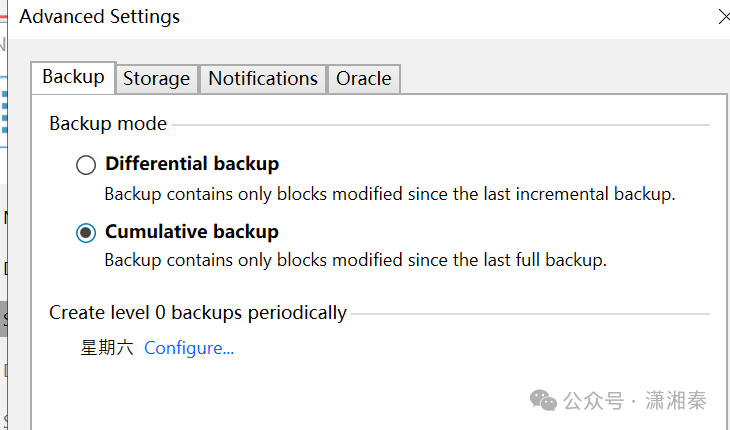Click the WeChat logo icon in watermark
This screenshot has height=430, width=730.
(544, 400)
